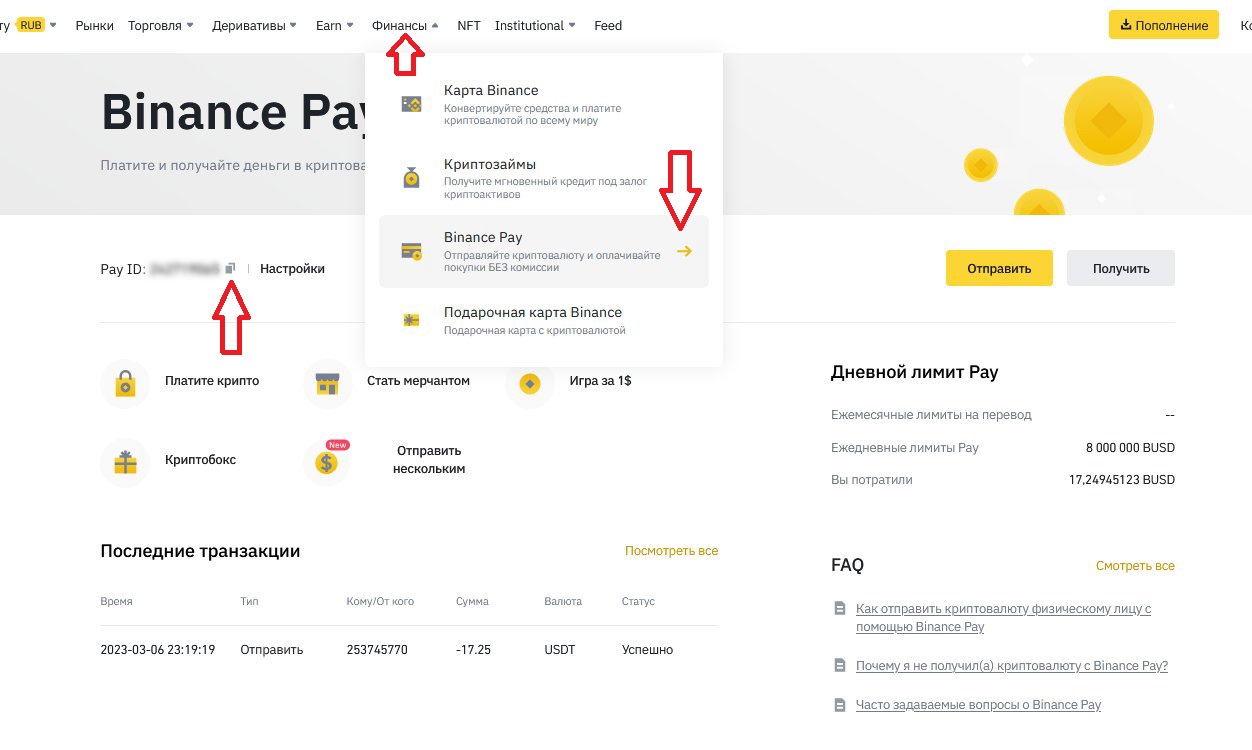Click the grey 'Получить' button
Viewport: 1252px width, 750px height.
point(1120,268)
